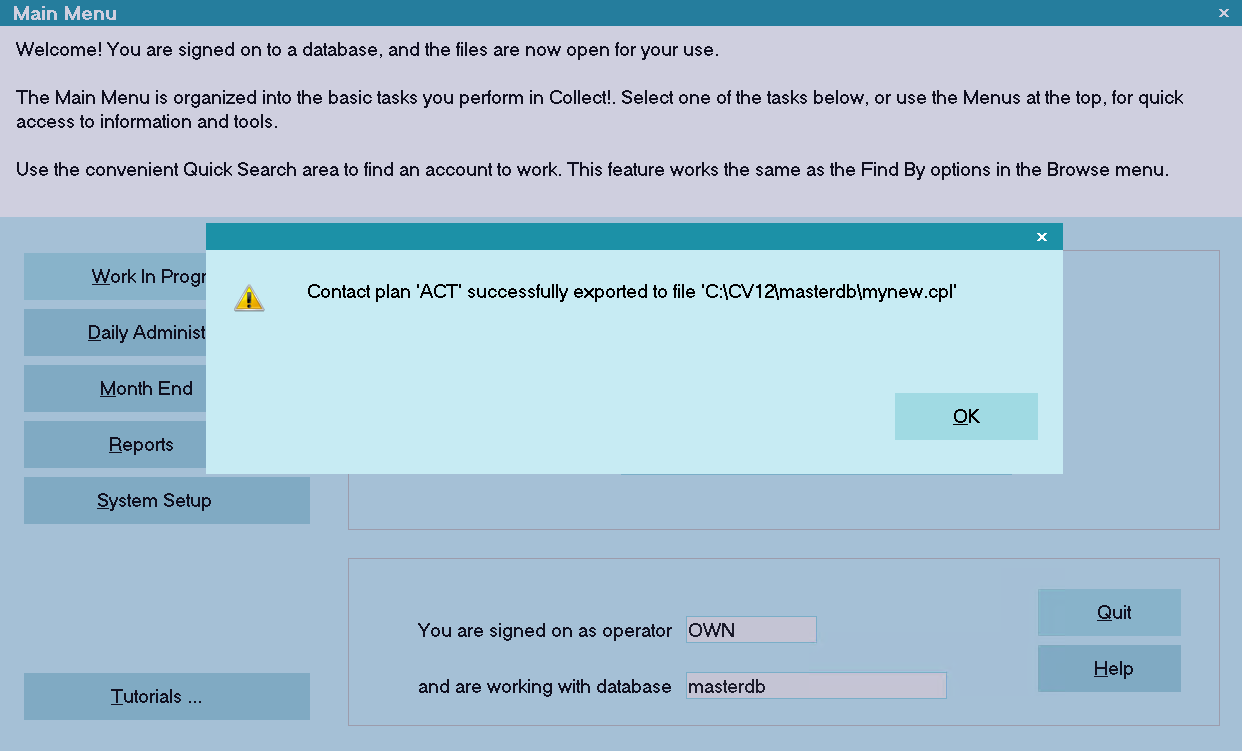Close the export confirmation dialog with X
Image resolution: width=1242 pixels, height=751 pixels.
tap(1042, 237)
